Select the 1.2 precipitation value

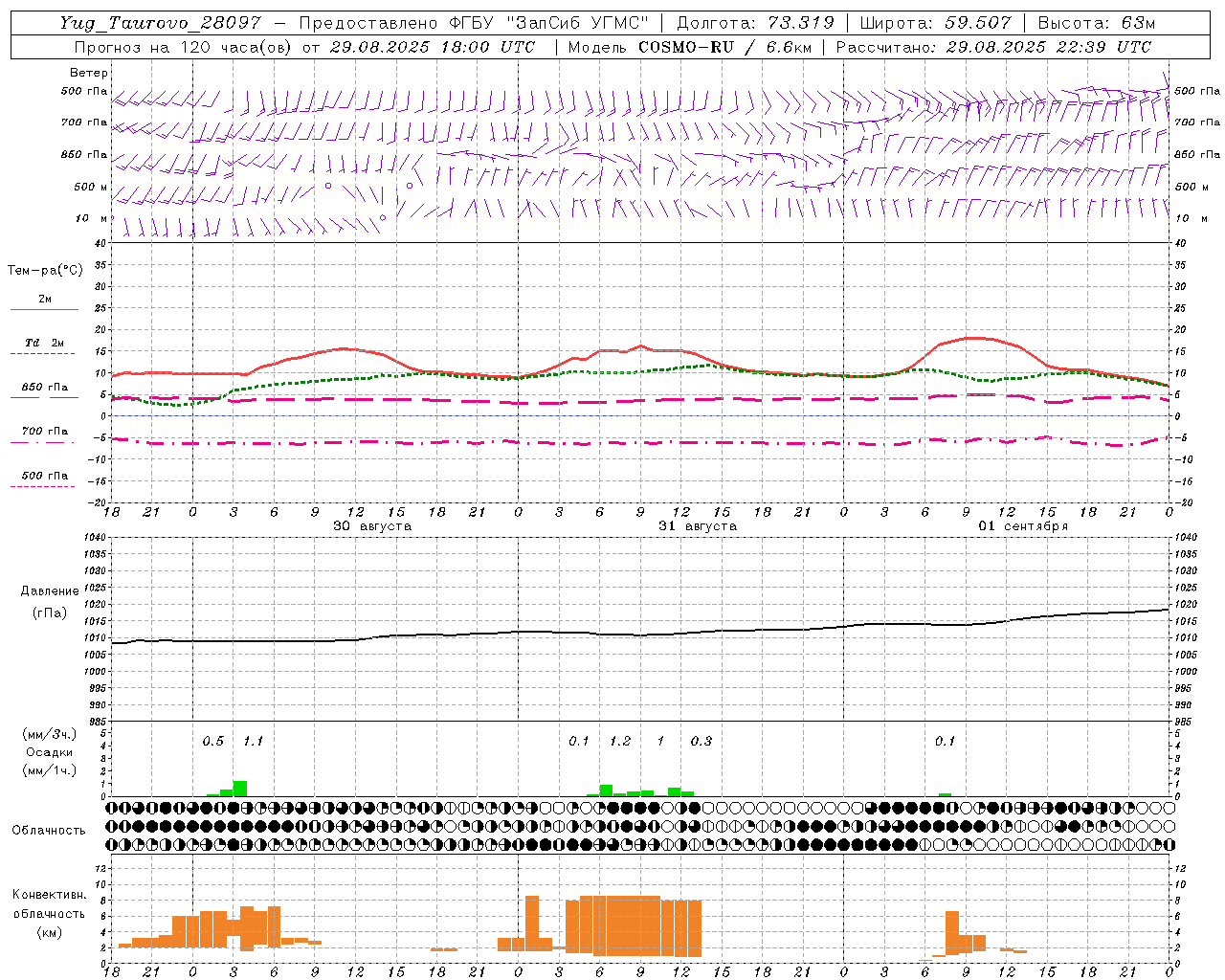620,741
